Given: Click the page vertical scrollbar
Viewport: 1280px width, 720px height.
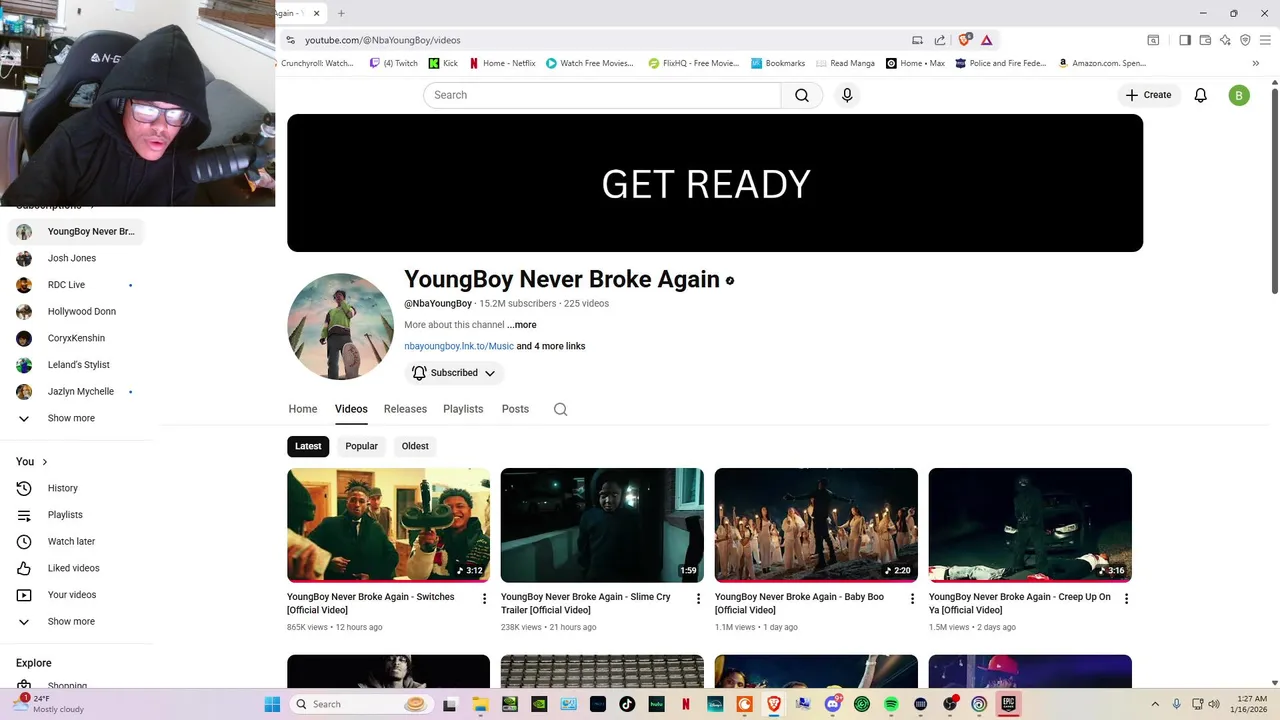Looking at the screenshot, I should [x=1275, y=190].
